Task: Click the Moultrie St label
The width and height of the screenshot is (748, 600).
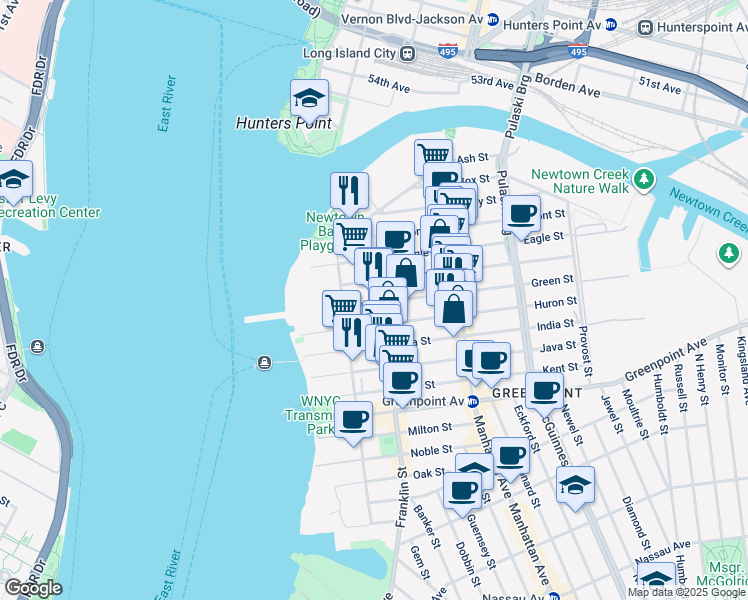Action: click(x=635, y=414)
